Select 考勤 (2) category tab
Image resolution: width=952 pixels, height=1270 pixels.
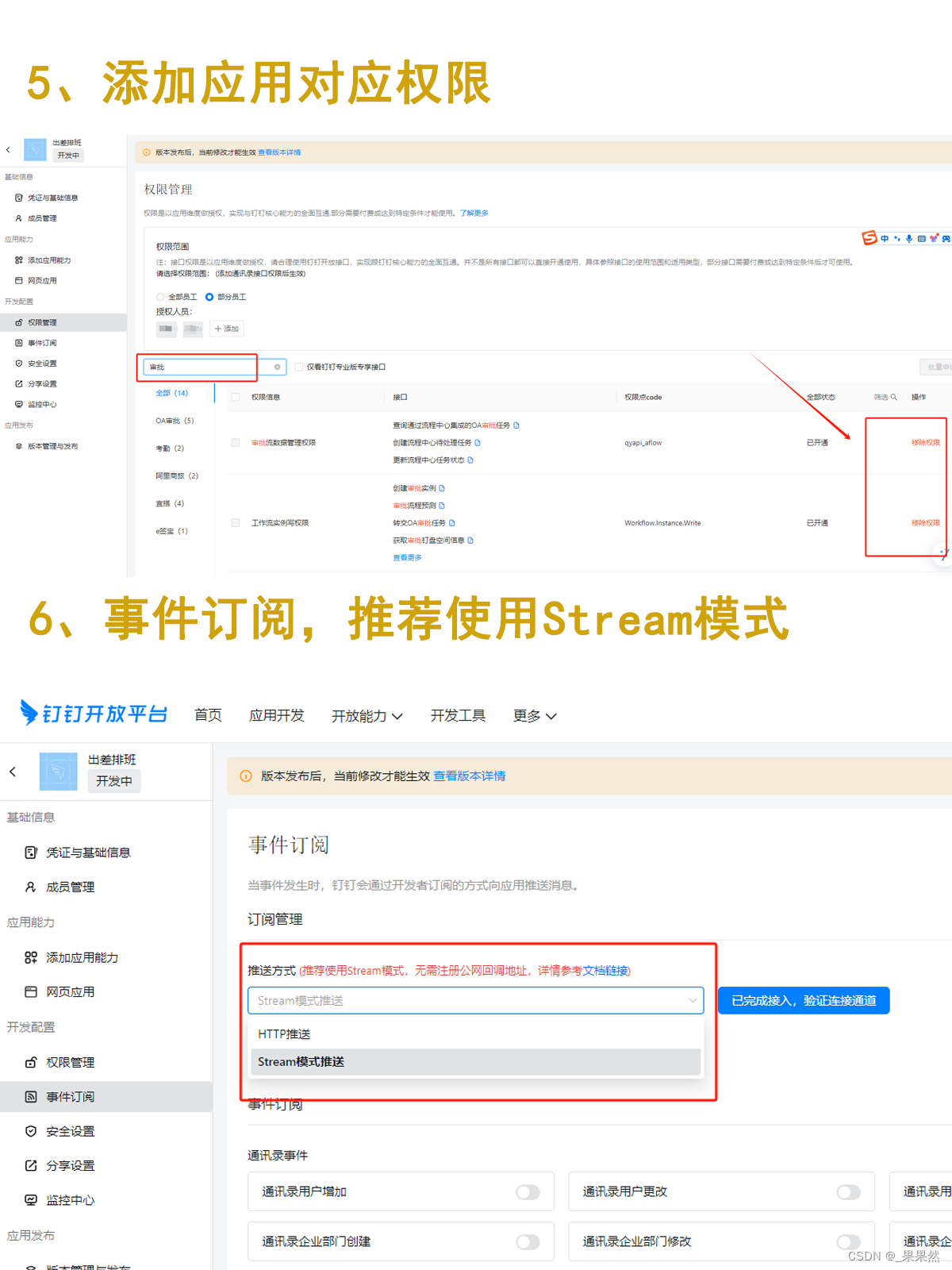coord(170,448)
